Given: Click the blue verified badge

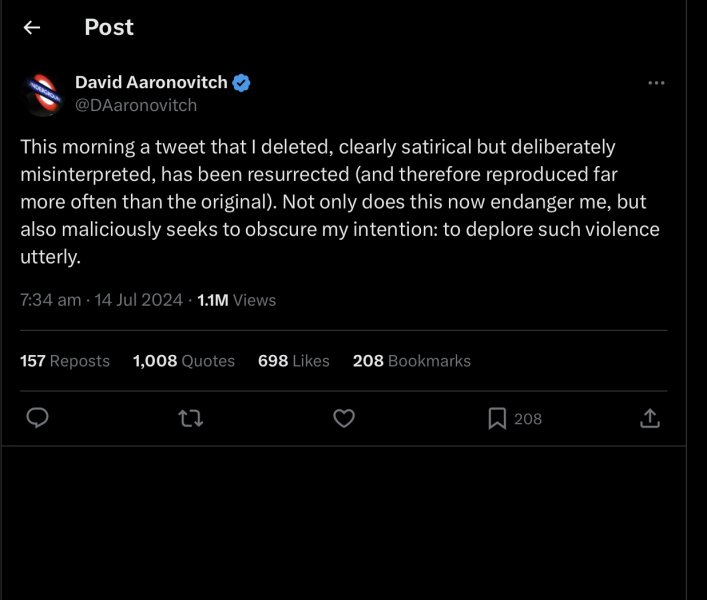Looking at the screenshot, I should [x=242, y=83].
